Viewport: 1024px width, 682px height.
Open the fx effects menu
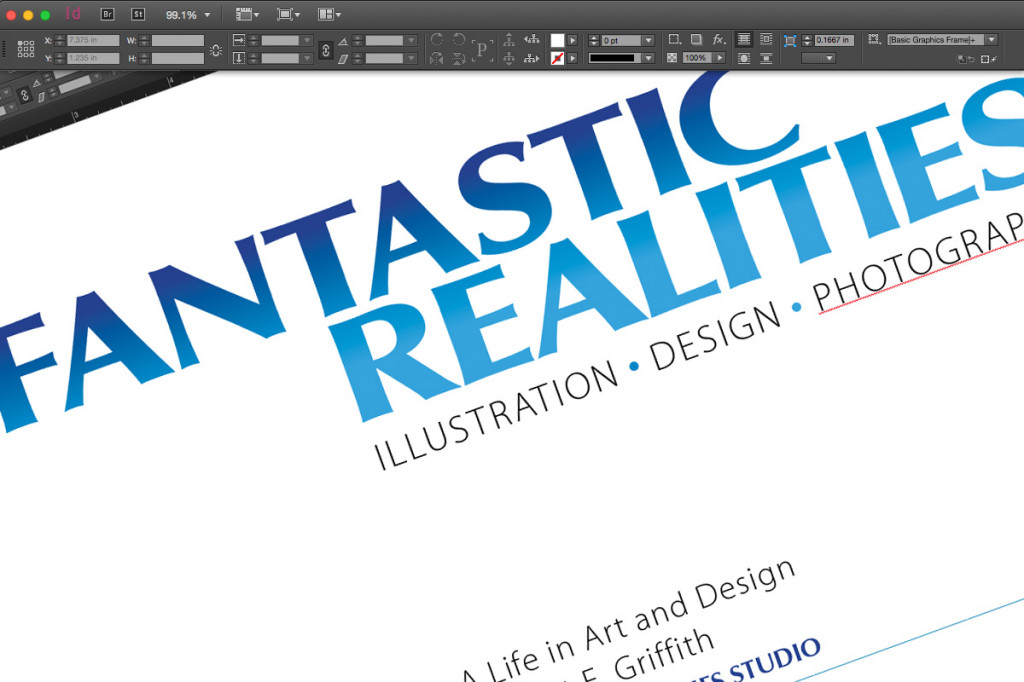[x=719, y=40]
